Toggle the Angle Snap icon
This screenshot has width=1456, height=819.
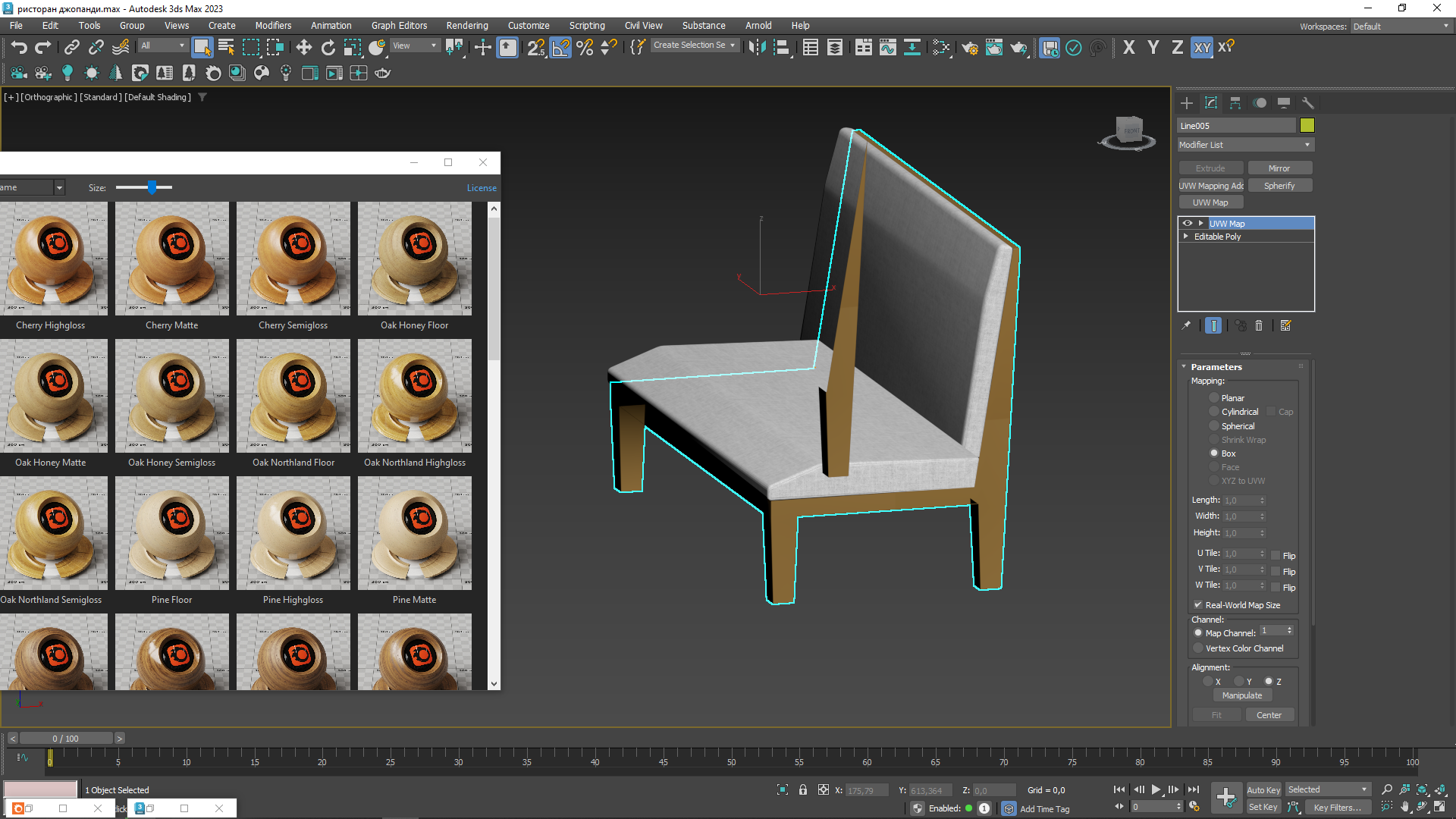pos(560,48)
